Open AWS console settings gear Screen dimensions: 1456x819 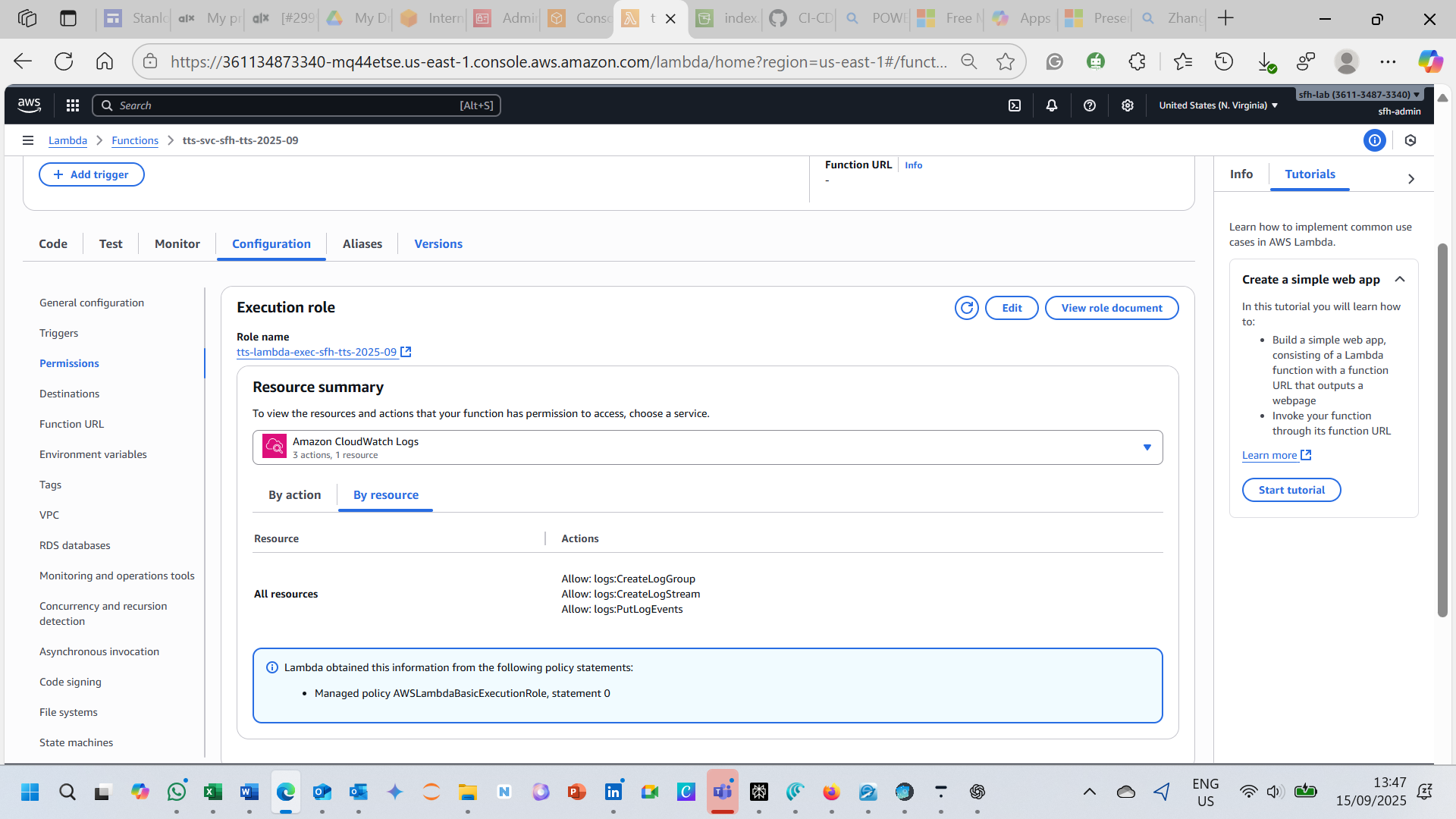coord(1128,105)
